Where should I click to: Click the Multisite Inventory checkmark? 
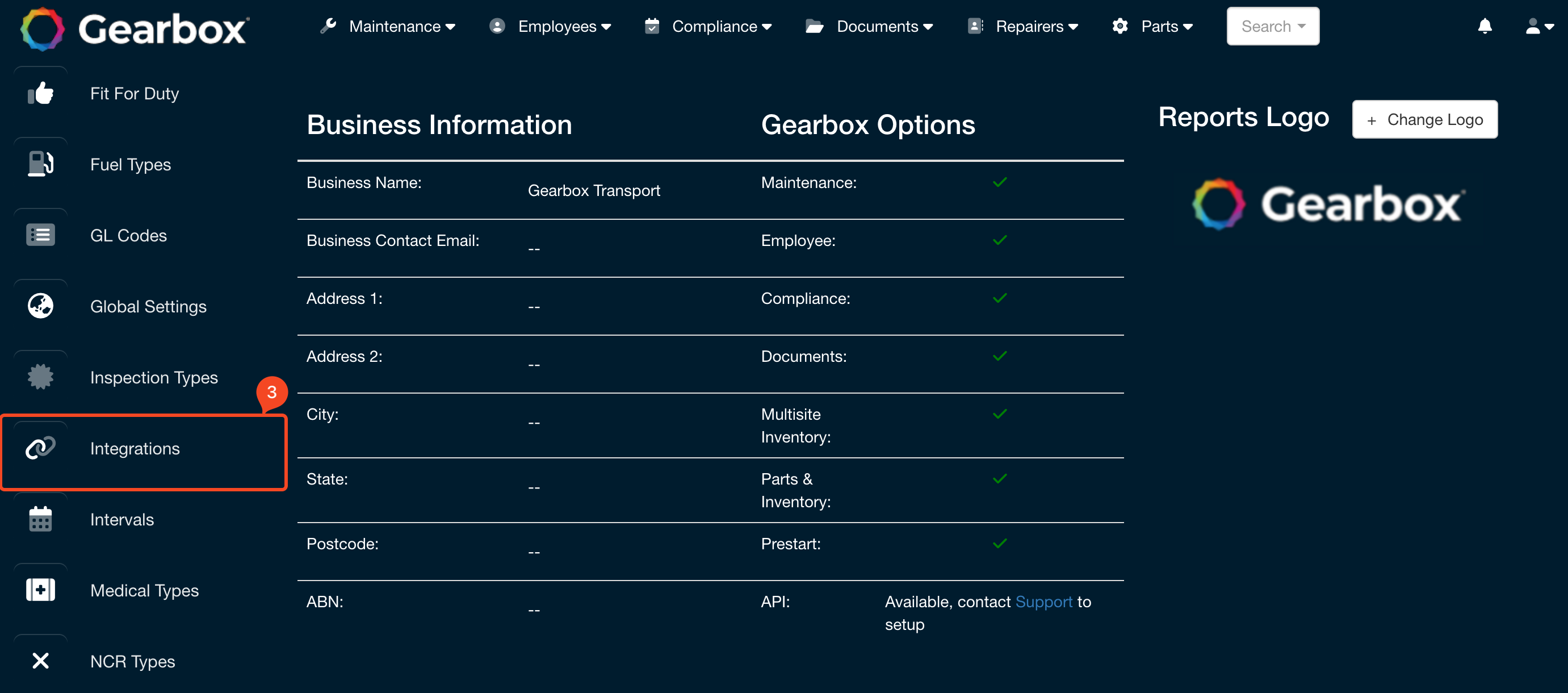click(1000, 414)
